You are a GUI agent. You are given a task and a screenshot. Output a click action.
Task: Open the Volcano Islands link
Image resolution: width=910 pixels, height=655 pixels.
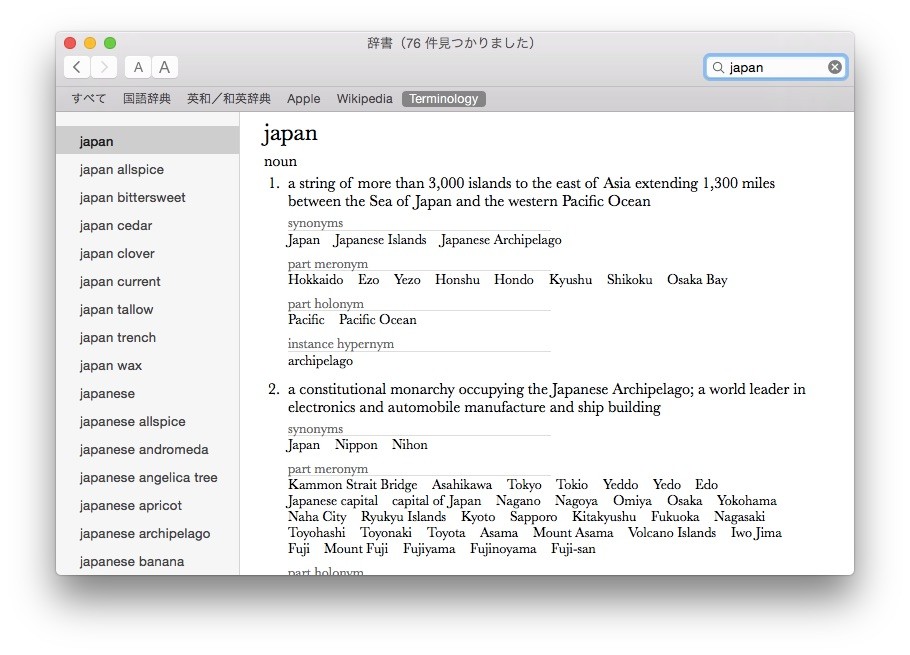coord(672,533)
